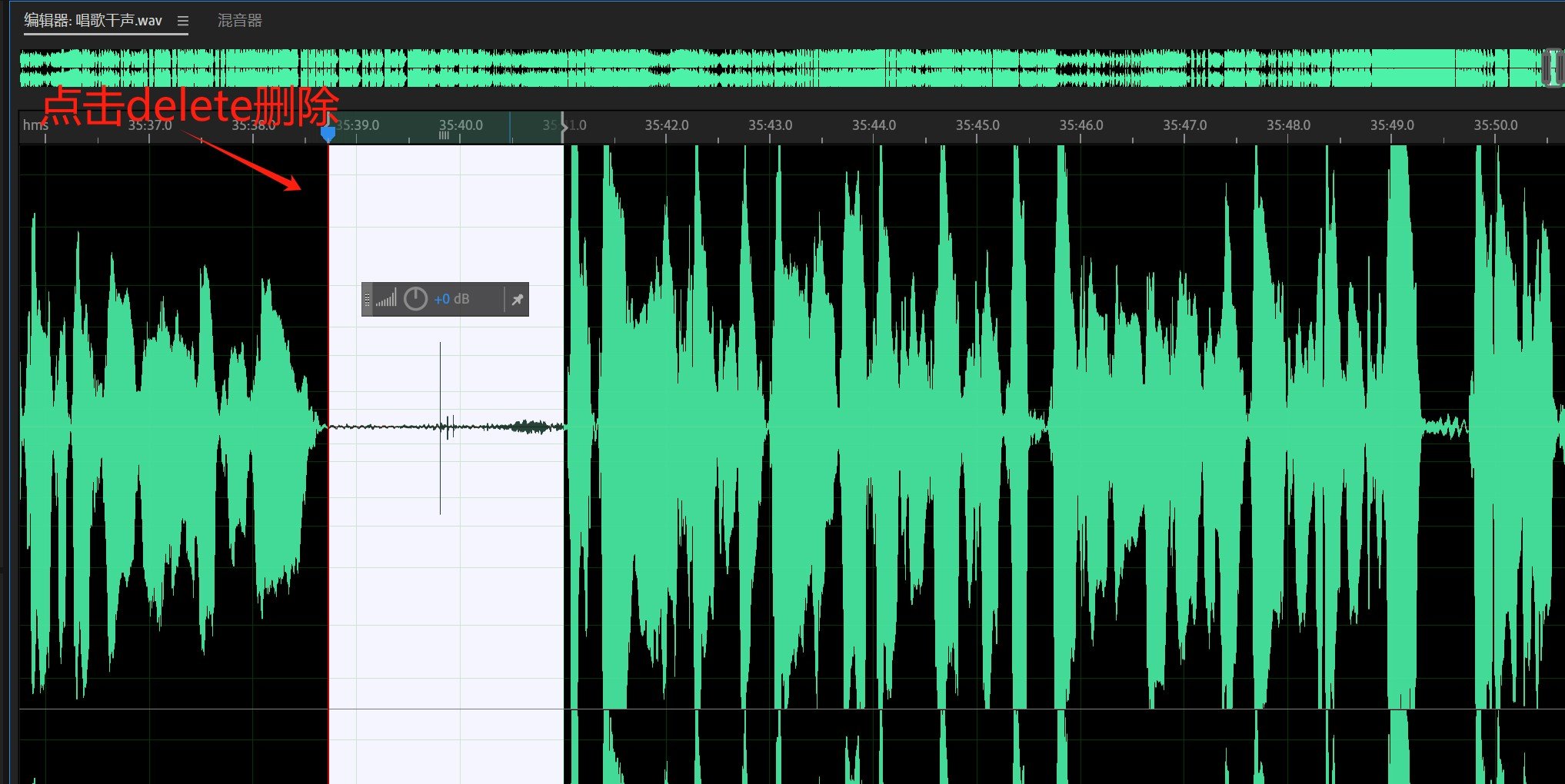Open the editor panel menu icon

pyautogui.click(x=182, y=21)
